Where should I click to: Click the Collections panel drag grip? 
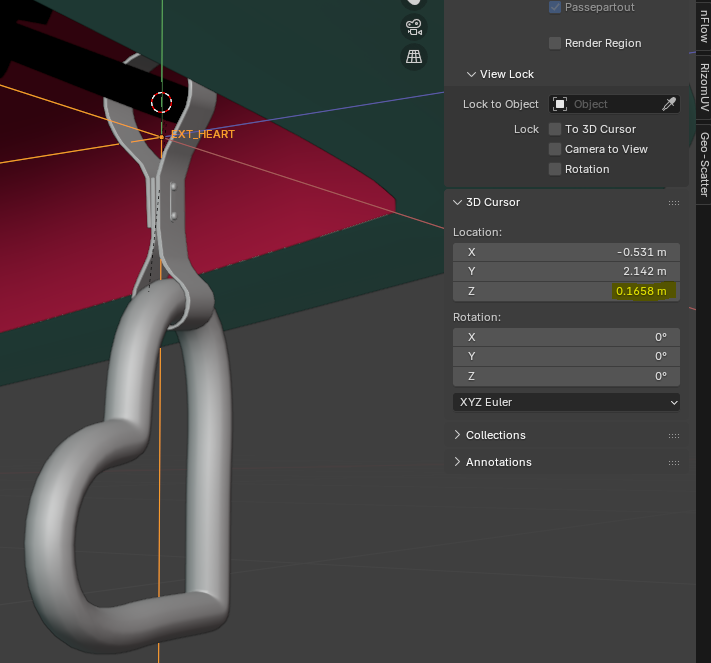(x=674, y=436)
